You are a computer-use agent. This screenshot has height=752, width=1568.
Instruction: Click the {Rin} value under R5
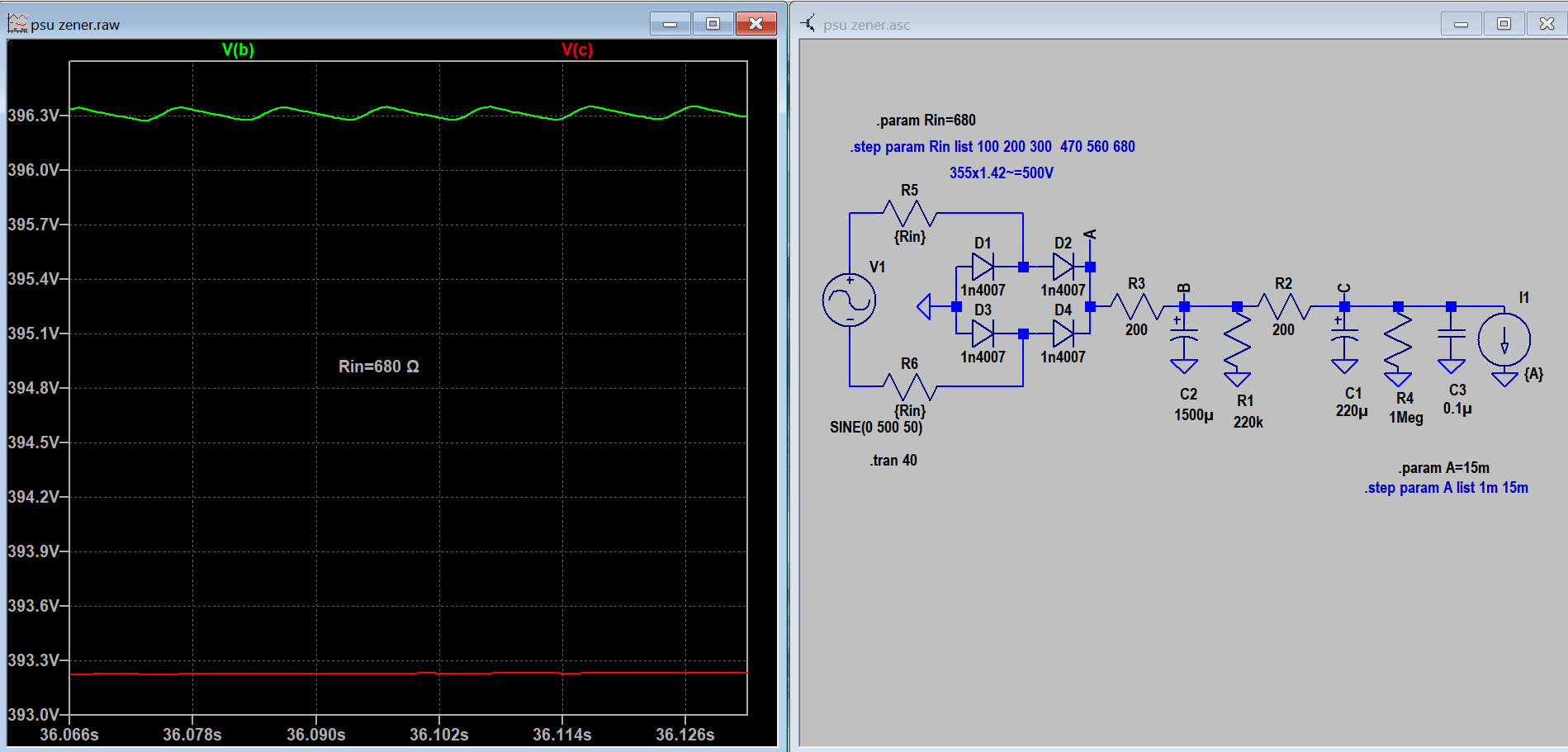910,237
